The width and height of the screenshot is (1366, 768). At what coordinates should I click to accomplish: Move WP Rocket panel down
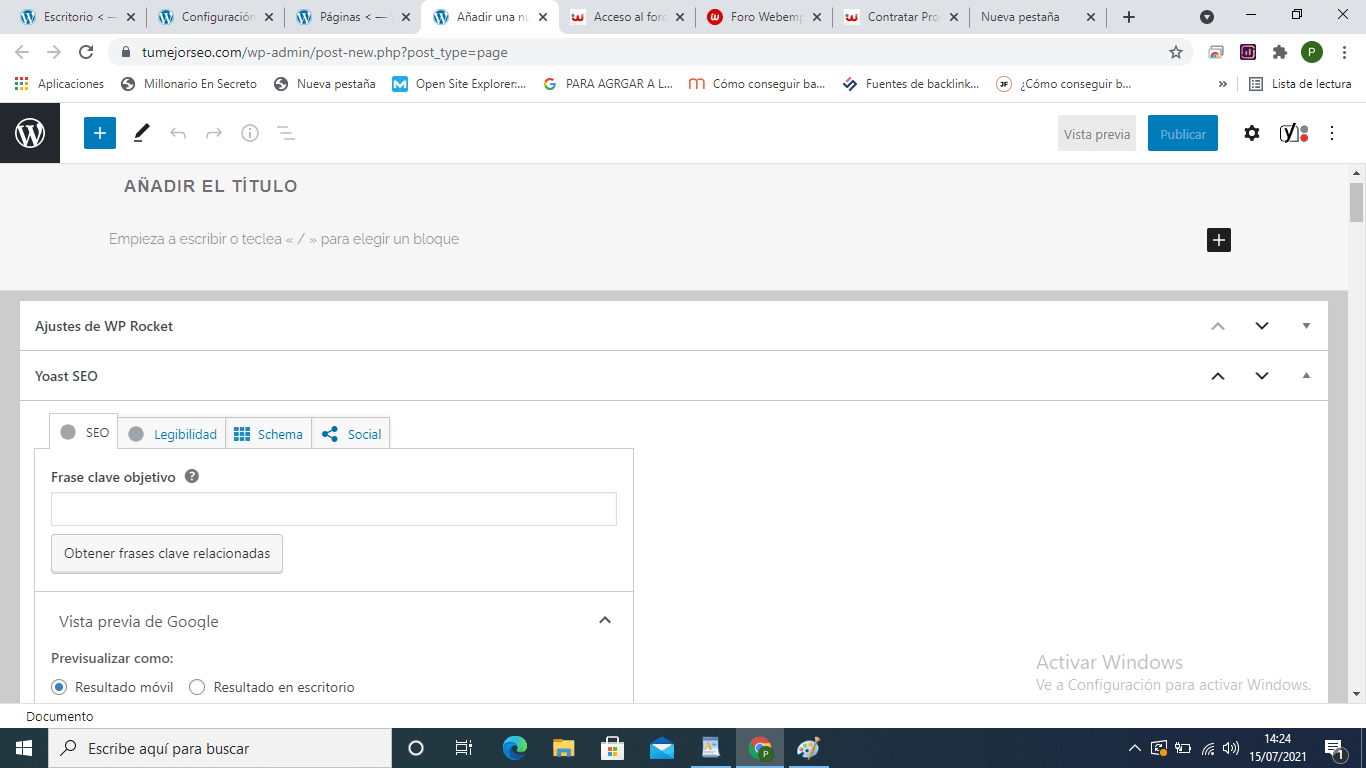[x=1262, y=326]
